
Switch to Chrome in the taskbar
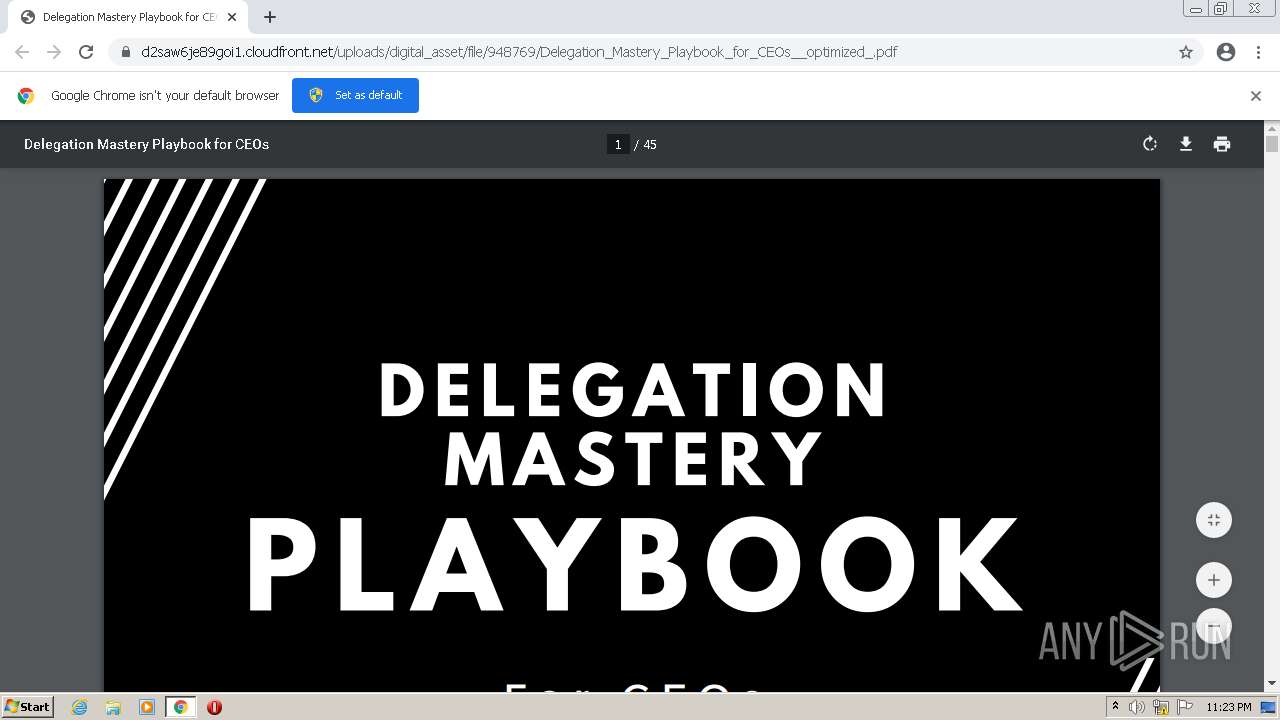180,707
